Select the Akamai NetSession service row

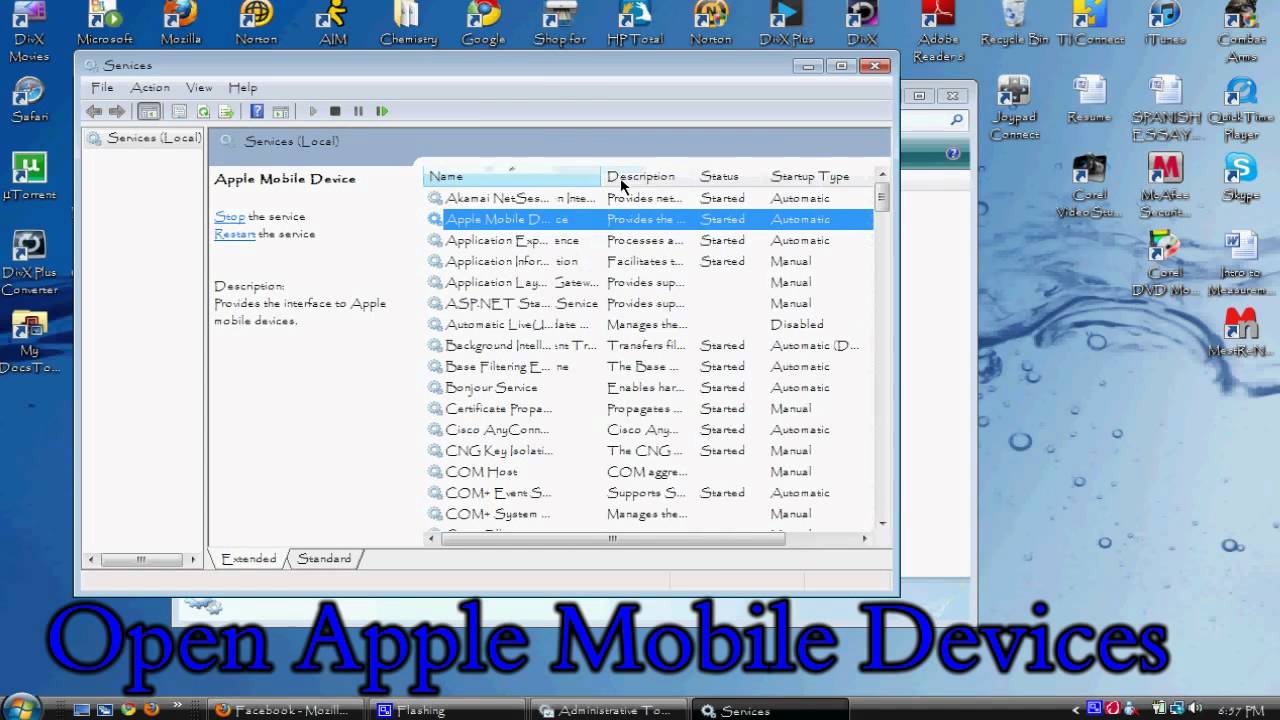click(649, 198)
